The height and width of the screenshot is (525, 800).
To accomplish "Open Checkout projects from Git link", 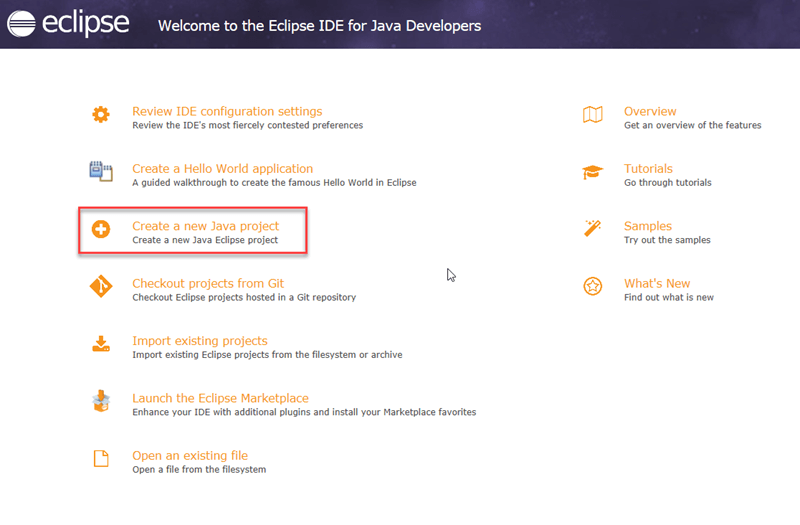I will pos(208,283).
